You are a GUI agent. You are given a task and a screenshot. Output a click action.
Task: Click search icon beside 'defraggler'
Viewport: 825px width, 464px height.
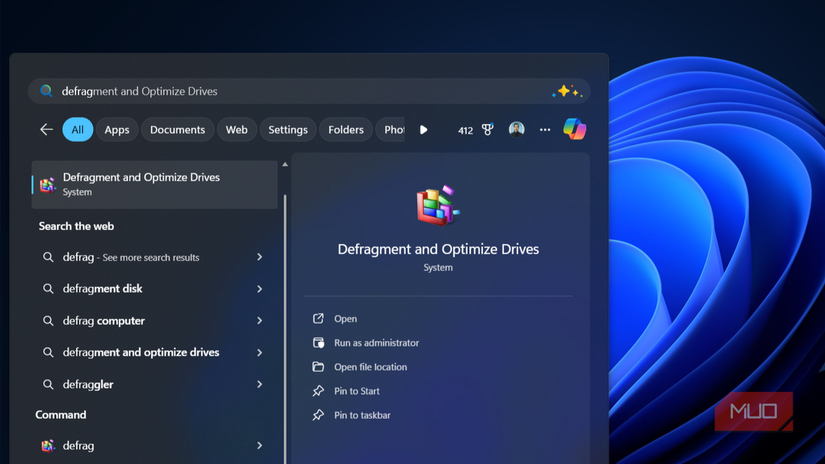click(48, 385)
